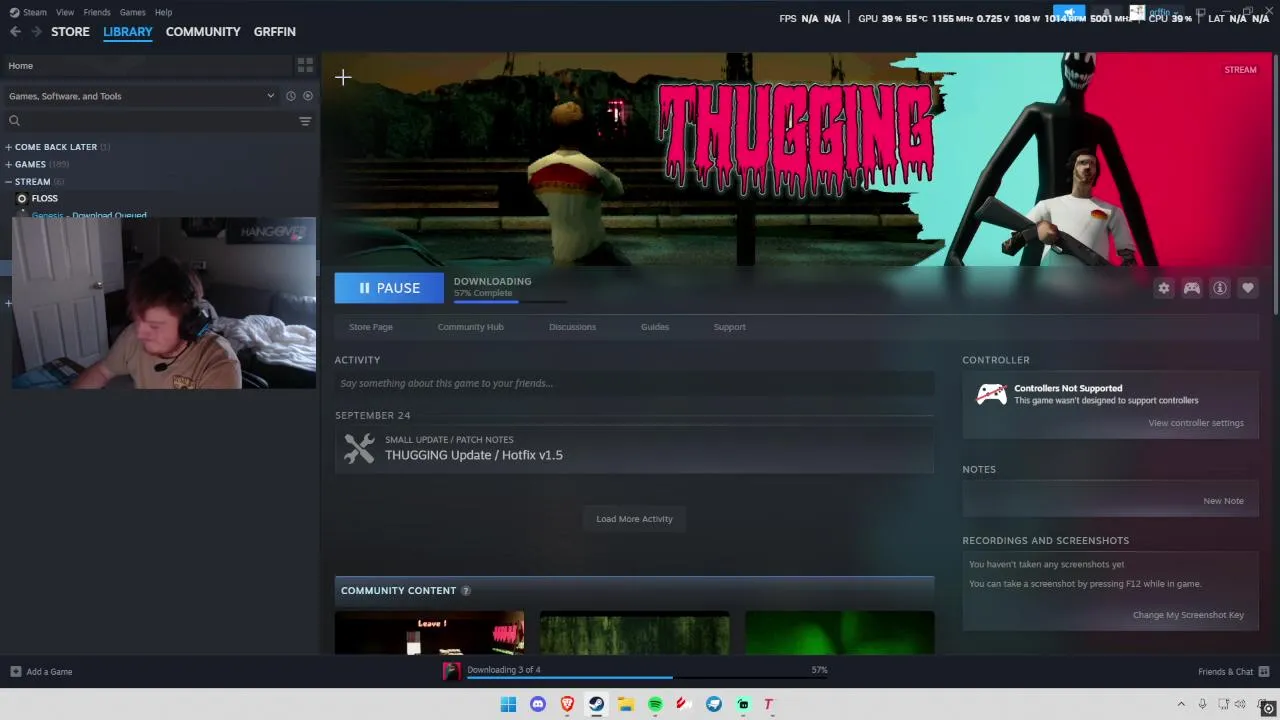Open controller layout icon for THUGGING
The height and width of the screenshot is (720, 1280).
(1192, 288)
